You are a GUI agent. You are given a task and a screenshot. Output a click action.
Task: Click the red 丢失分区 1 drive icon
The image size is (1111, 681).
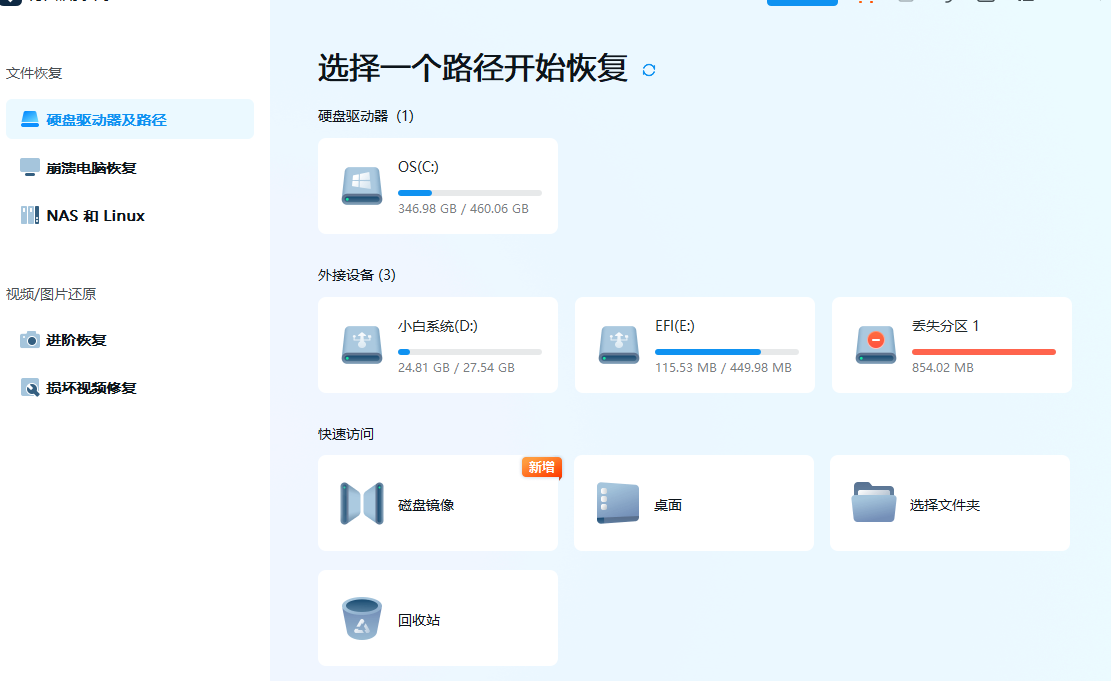coord(875,344)
